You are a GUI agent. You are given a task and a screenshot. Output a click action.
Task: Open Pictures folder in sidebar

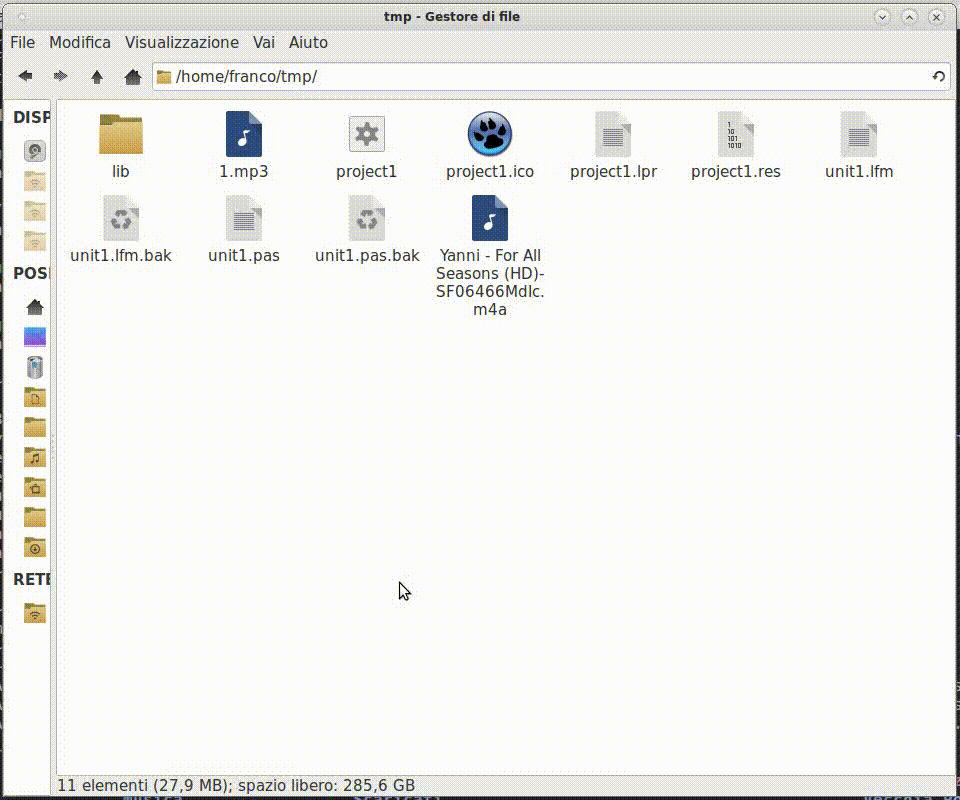35,487
